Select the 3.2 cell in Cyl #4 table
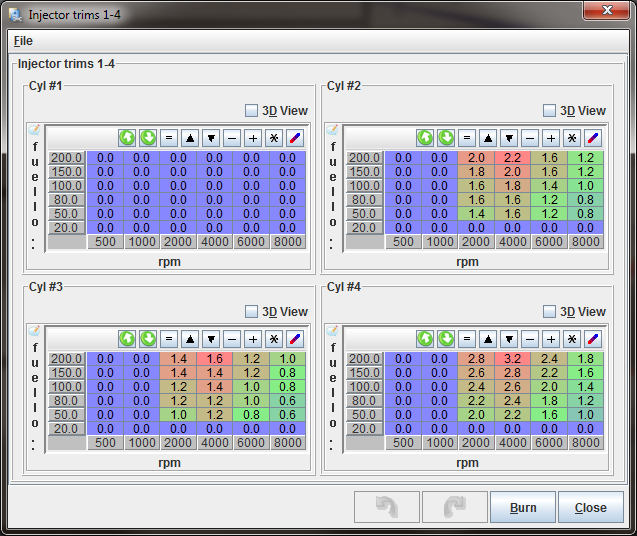 pyautogui.click(x=512, y=359)
